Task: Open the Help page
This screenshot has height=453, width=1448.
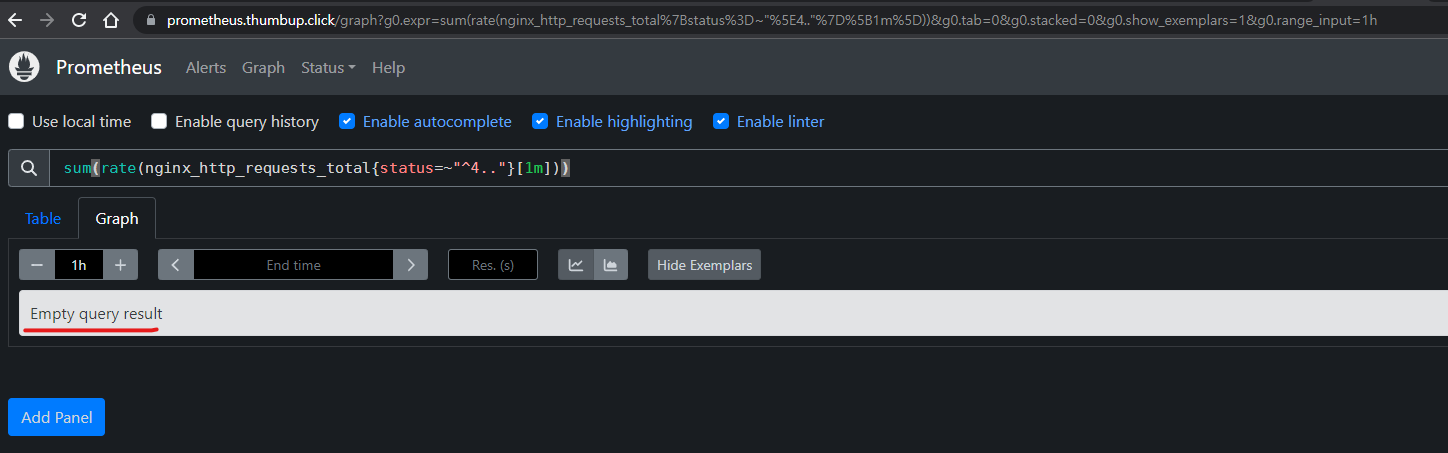Action: coord(388,67)
